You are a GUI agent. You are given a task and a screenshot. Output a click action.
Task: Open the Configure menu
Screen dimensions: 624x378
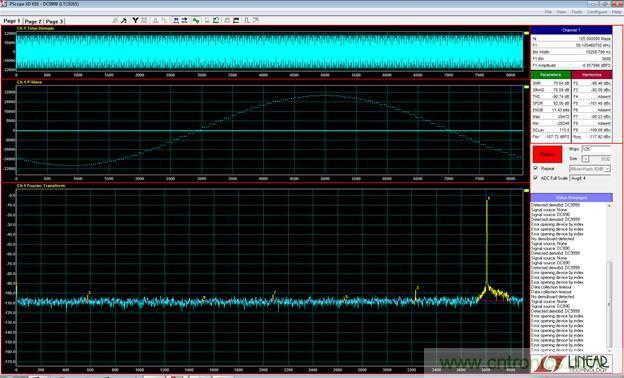pos(597,12)
